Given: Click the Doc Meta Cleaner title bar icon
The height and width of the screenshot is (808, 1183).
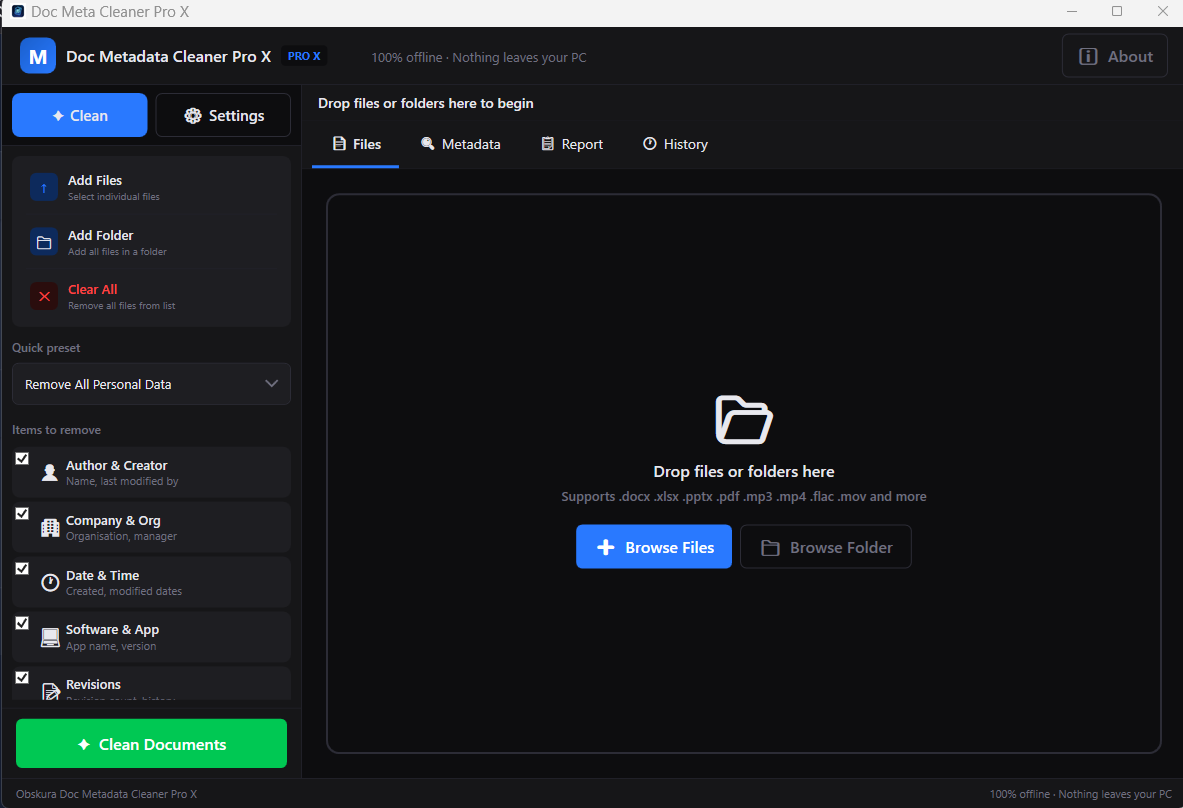Looking at the screenshot, I should coord(18,11).
